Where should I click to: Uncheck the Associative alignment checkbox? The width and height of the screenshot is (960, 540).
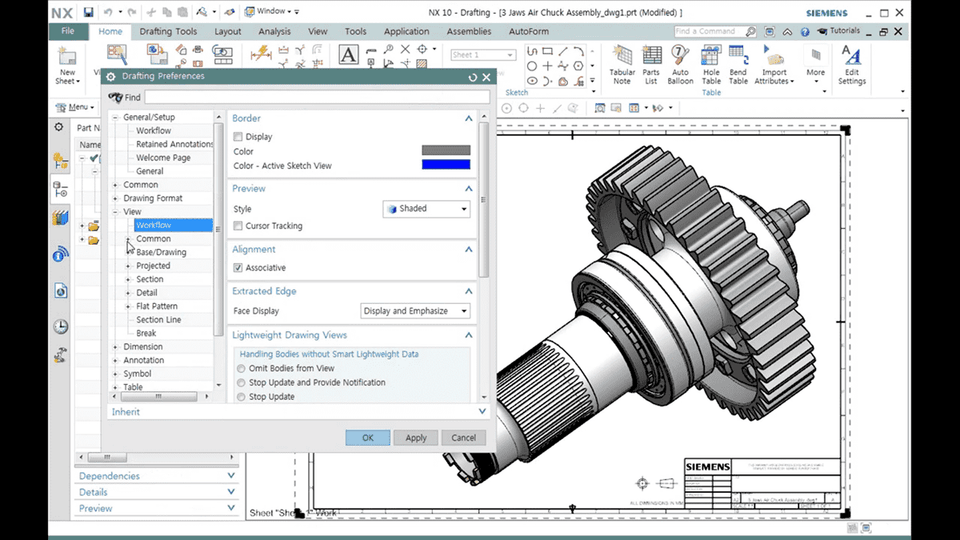pyautogui.click(x=238, y=268)
